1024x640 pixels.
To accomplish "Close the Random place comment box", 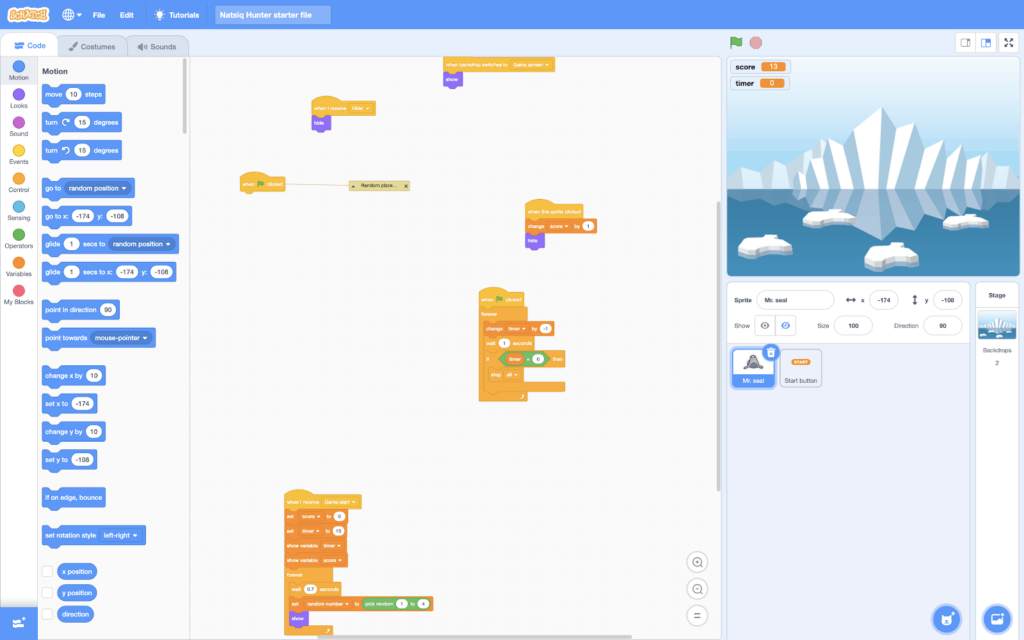I will [406, 186].
